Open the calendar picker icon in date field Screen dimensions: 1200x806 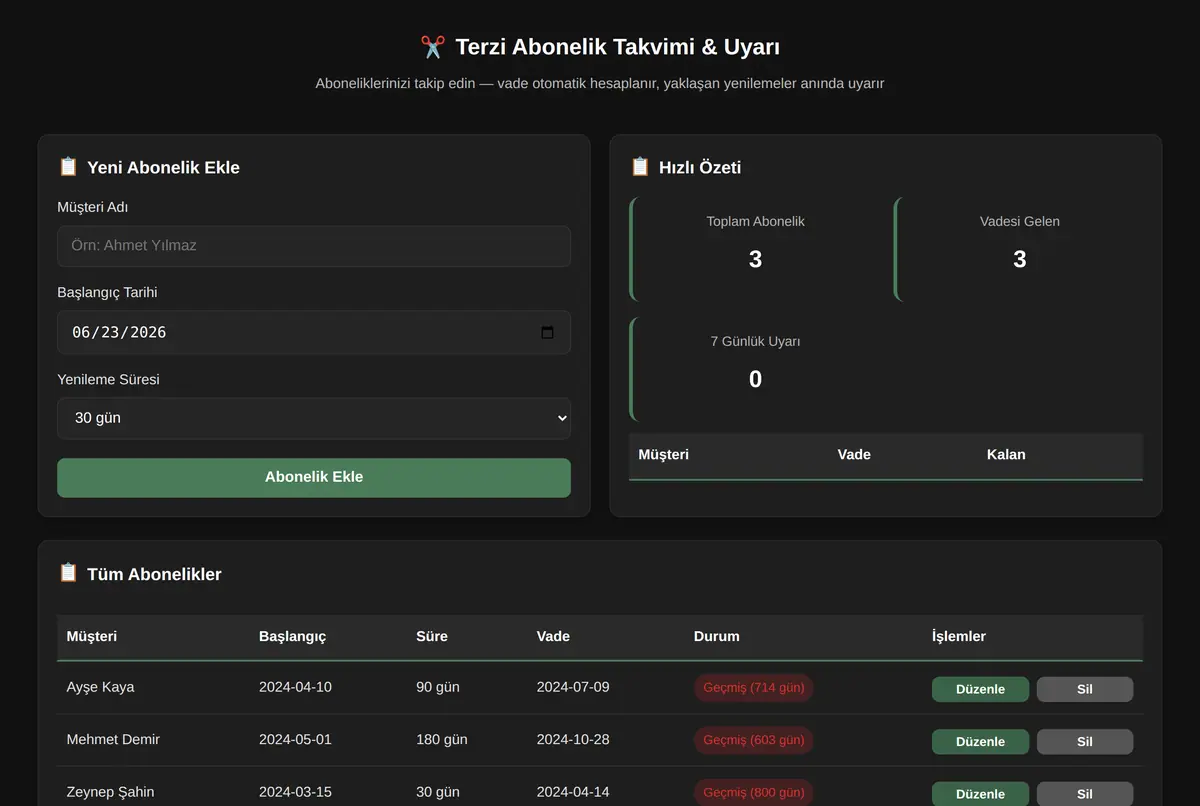tap(547, 332)
